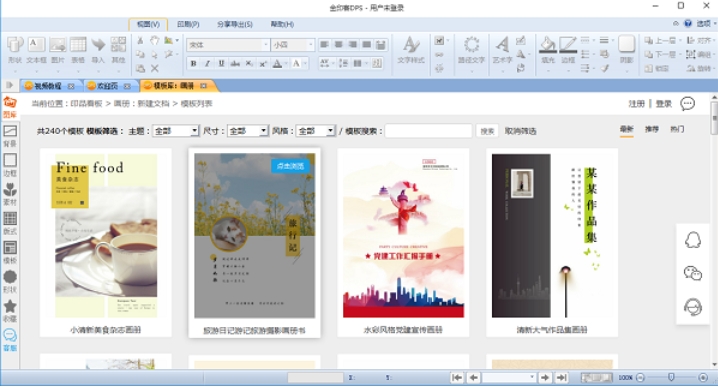Open the 素材 materials sidebar icon
Viewport: 718px width, 387px height.
pyautogui.click(x=10, y=194)
